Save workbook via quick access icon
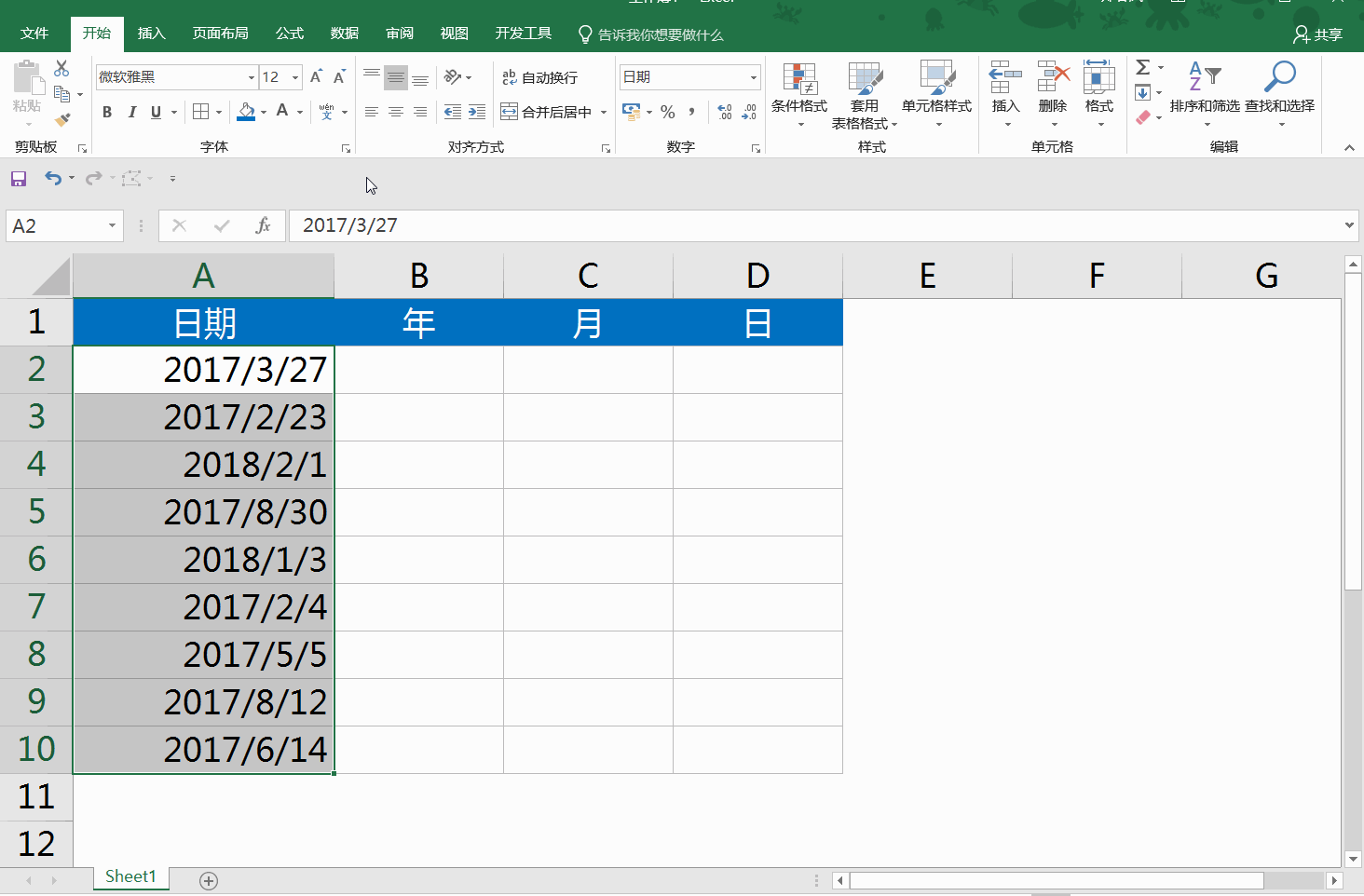Screen dimensions: 1364x896 pos(19,178)
